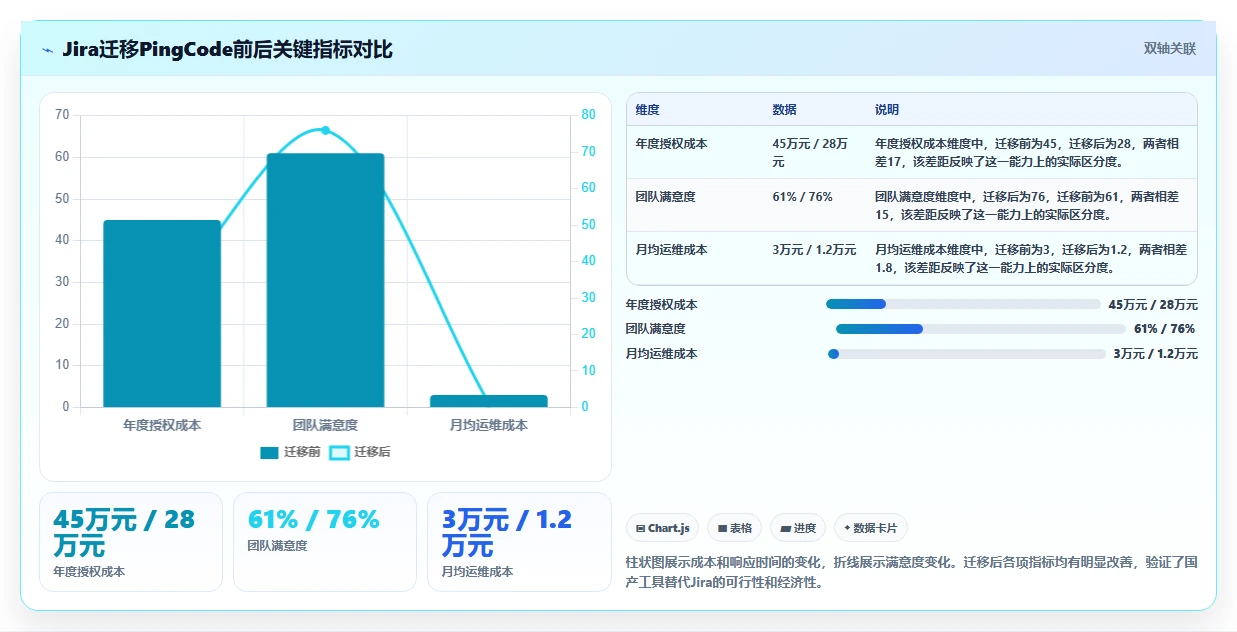Click the star icon in 数据卡片 tag
The height and width of the screenshot is (632, 1237).
tap(847, 528)
